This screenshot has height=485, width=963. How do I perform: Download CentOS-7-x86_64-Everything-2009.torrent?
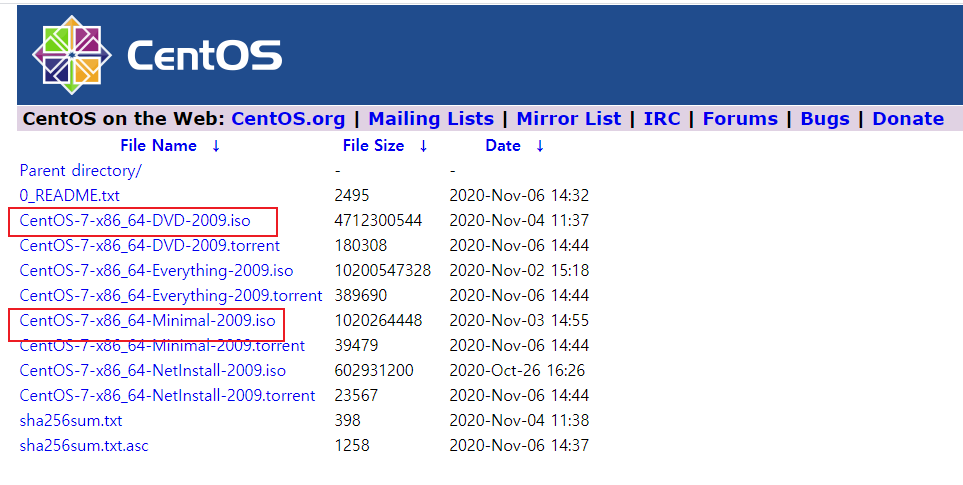tap(171, 296)
